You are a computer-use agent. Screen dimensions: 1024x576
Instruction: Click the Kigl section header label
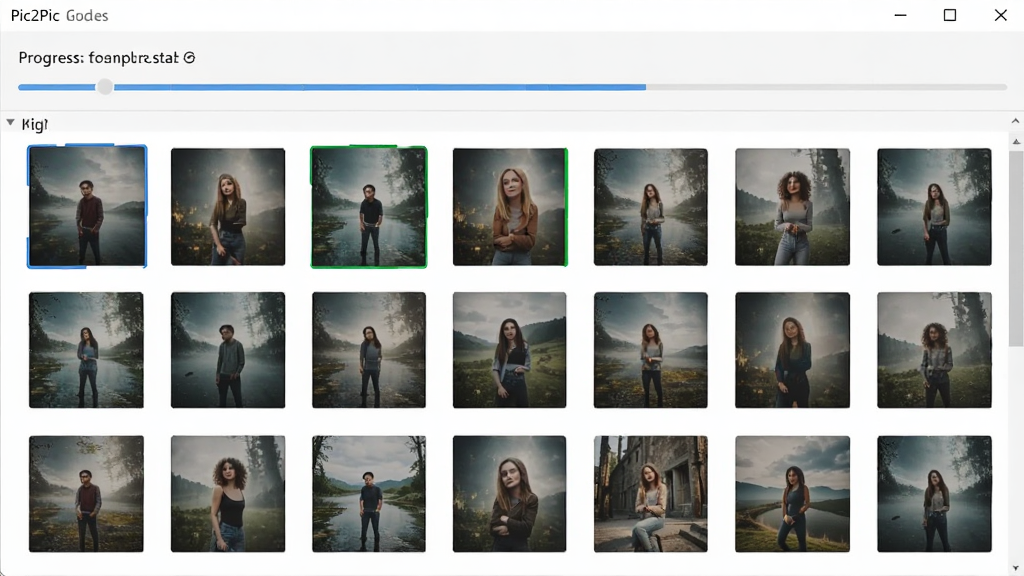pos(35,124)
